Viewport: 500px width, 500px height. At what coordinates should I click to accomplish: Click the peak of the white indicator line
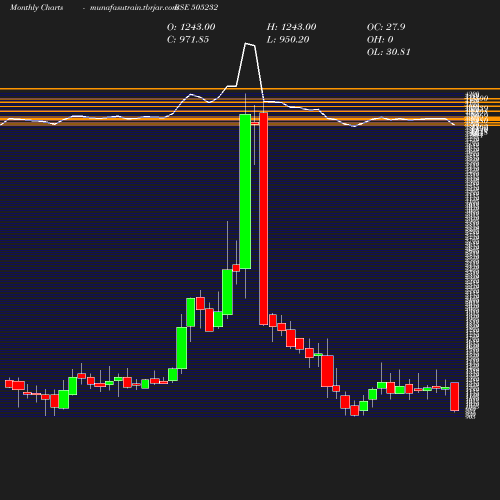pos(246,43)
